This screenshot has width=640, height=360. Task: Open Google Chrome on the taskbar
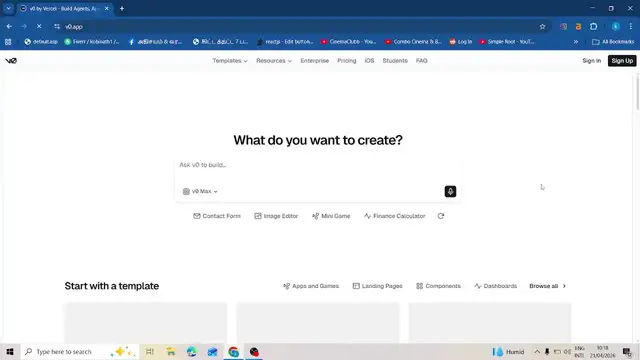point(233,351)
